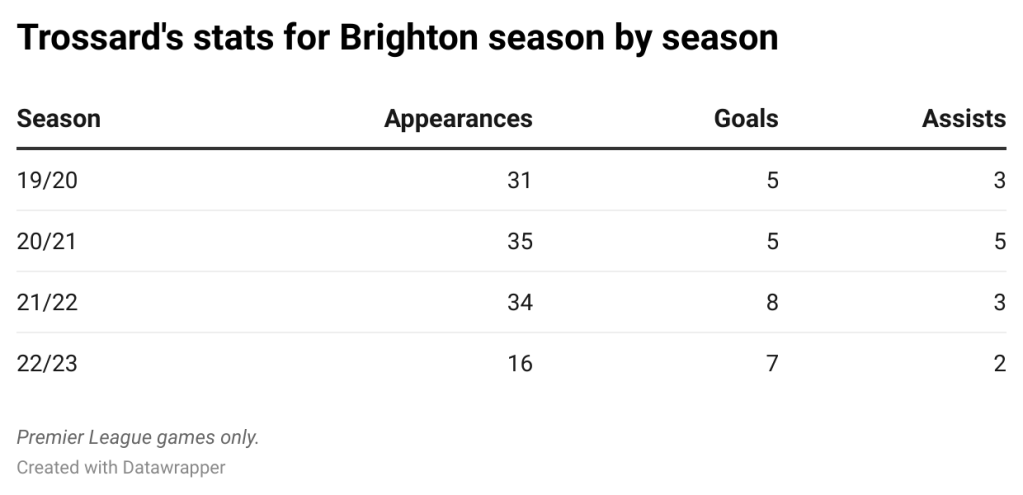Select the 5 goals cell for 19/20
The width and height of the screenshot is (1023, 495).
tap(771, 180)
